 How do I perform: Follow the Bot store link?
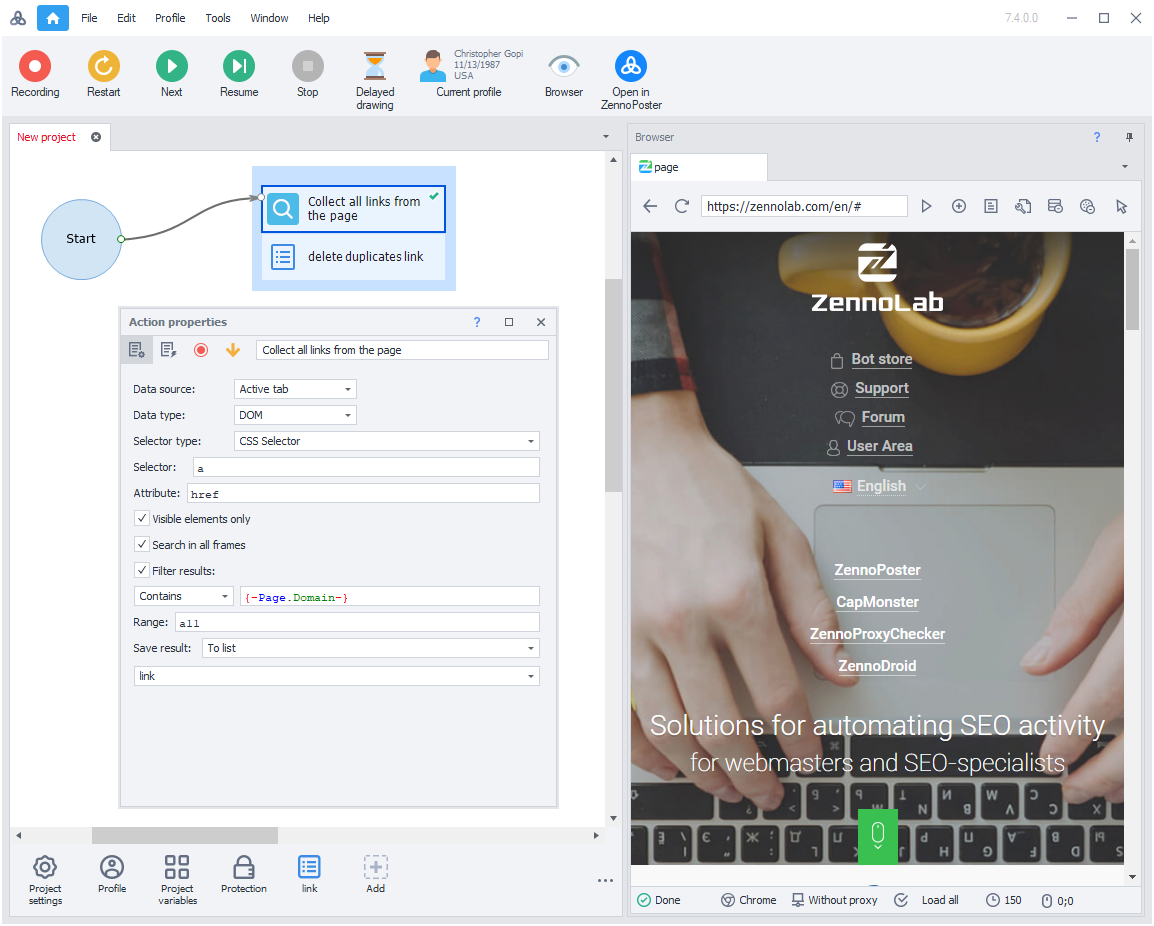(x=881, y=359)
